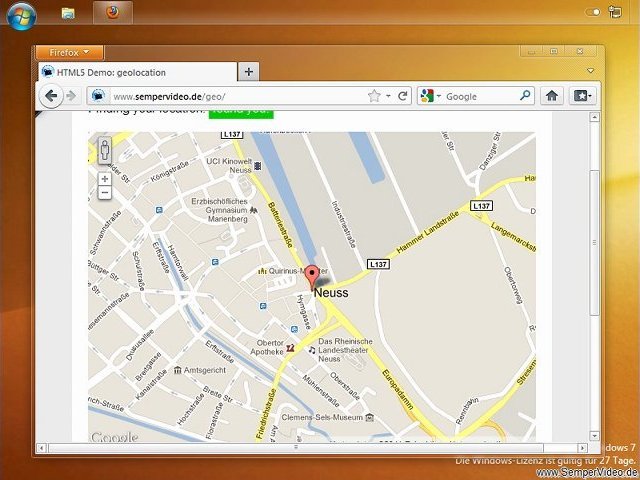This screenshot has height=480, width=640.
Task: Open the Firefox orange menu button
Action: tap(69, 53)
